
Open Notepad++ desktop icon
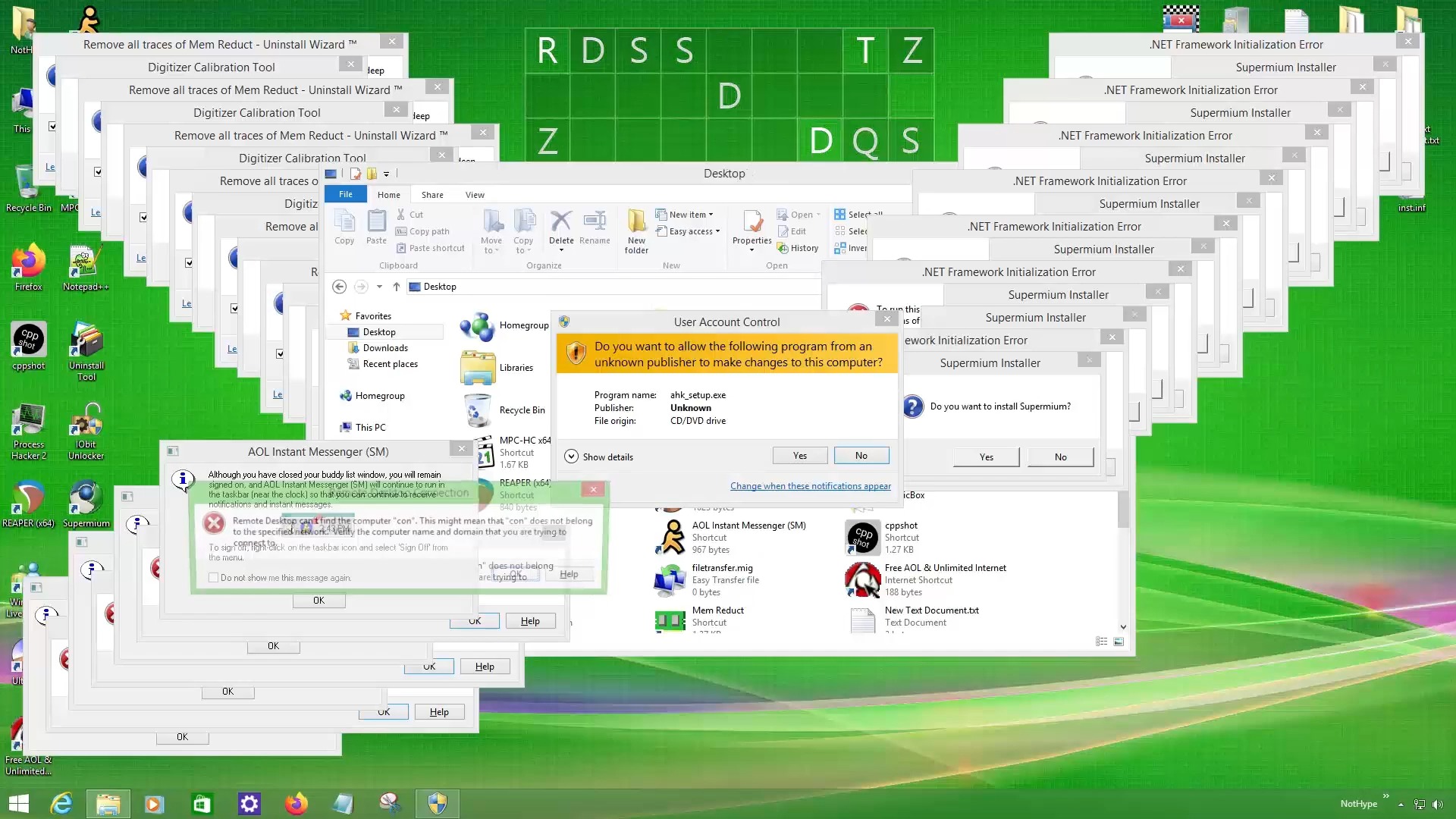pos(86,268)
